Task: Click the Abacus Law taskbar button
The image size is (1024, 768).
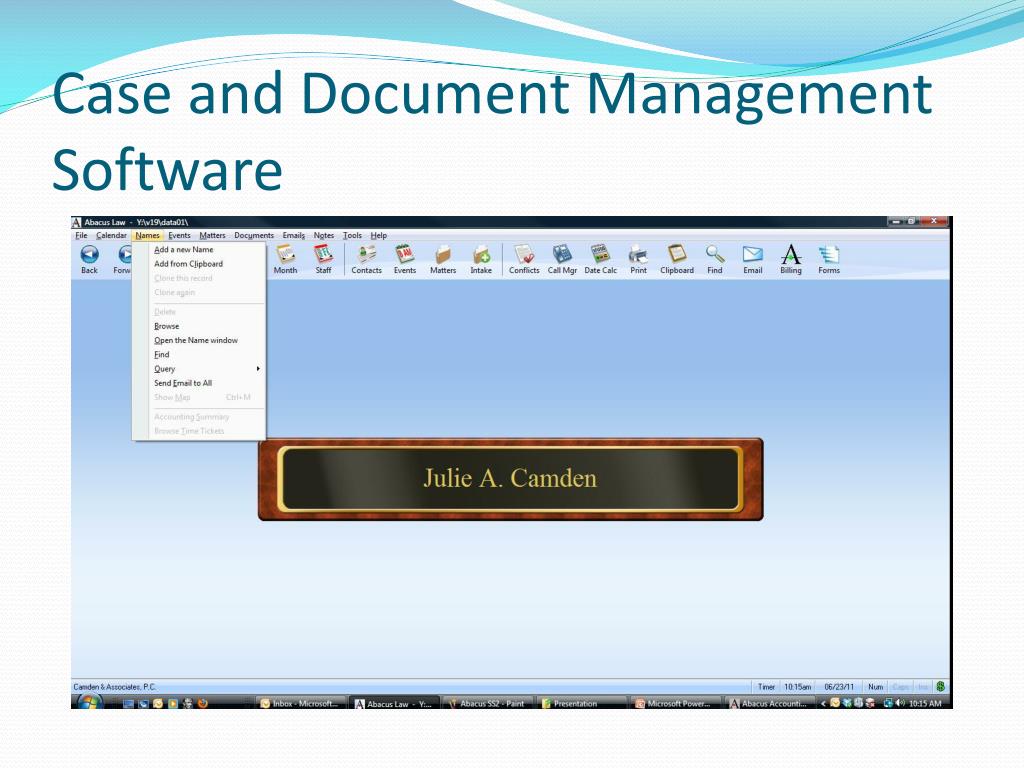Action: coord(394,703)
